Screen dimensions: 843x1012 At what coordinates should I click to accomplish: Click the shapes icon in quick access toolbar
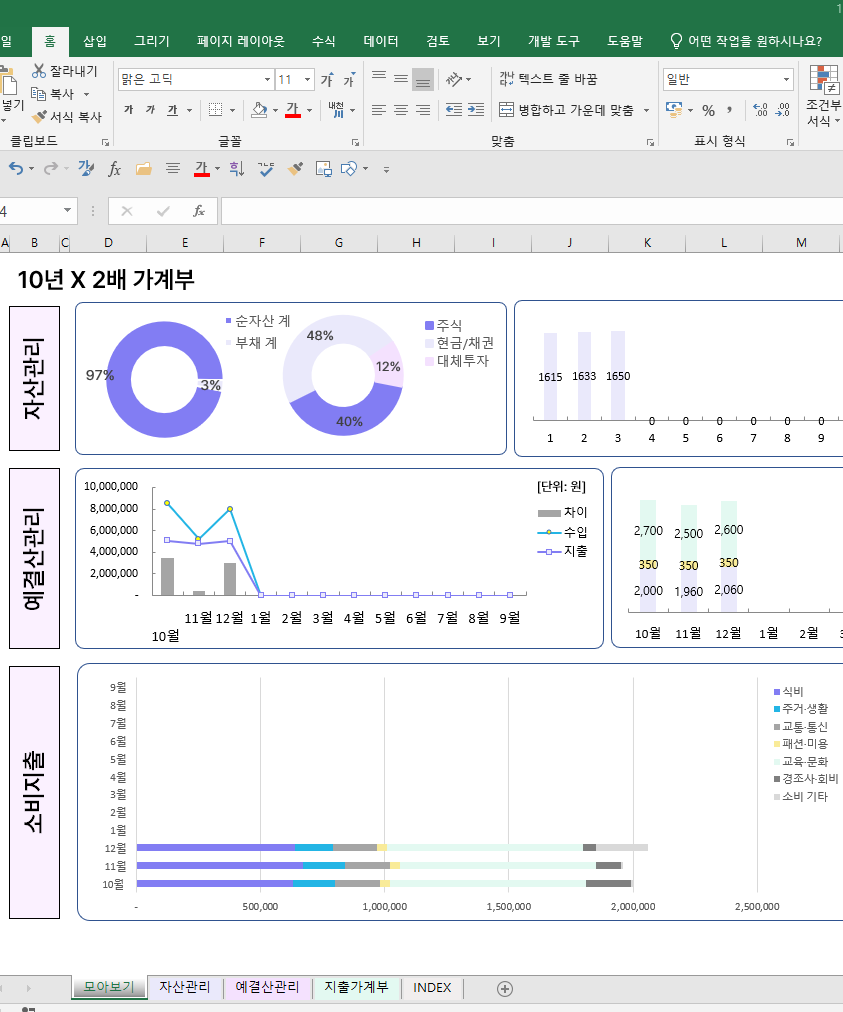coord(349,169)
